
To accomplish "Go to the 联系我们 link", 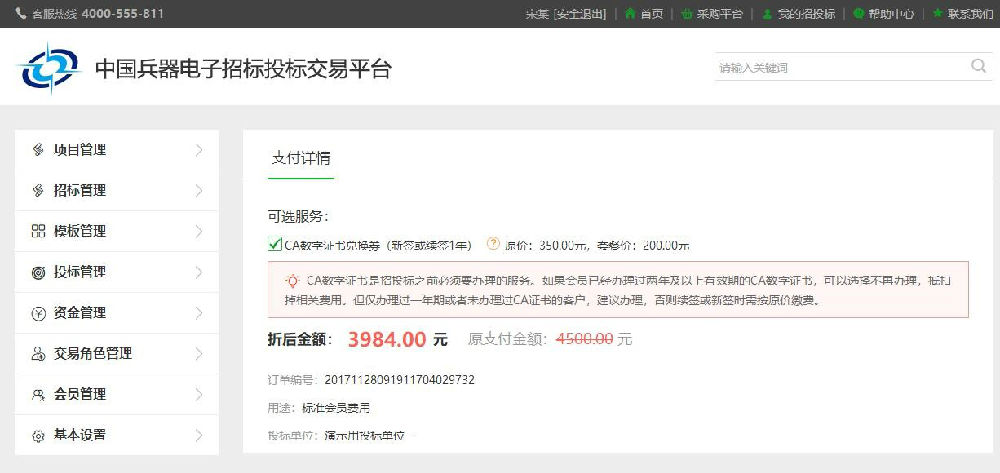I will tap(970, 14).
